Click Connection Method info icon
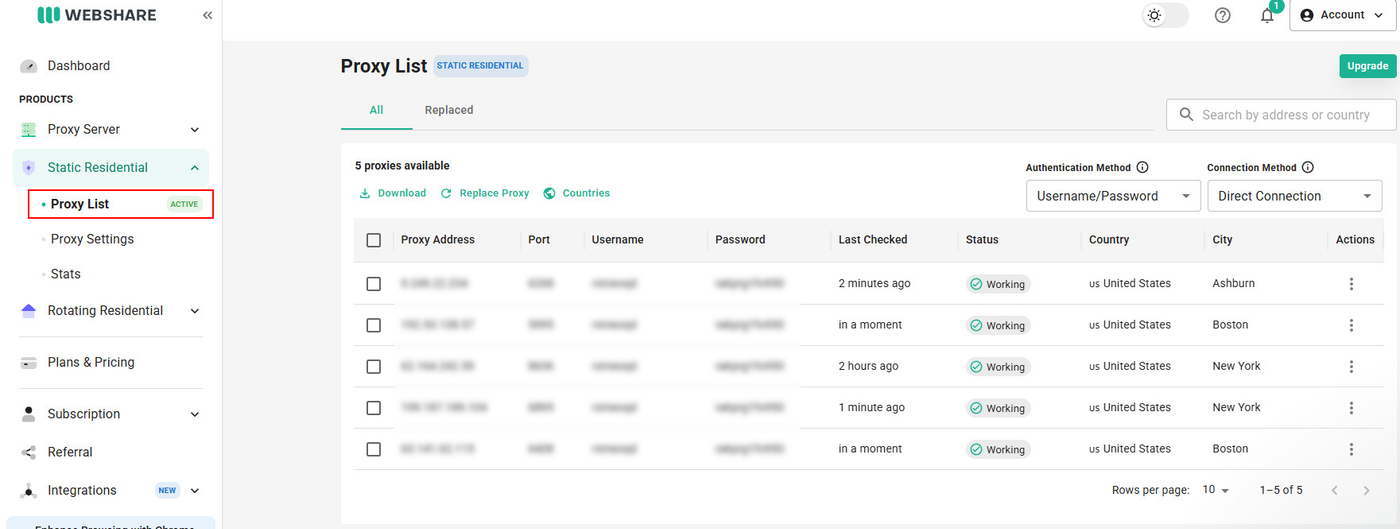Image resolution: width=1400 pixels, height=529 pixels. [x=1307, y=168]
